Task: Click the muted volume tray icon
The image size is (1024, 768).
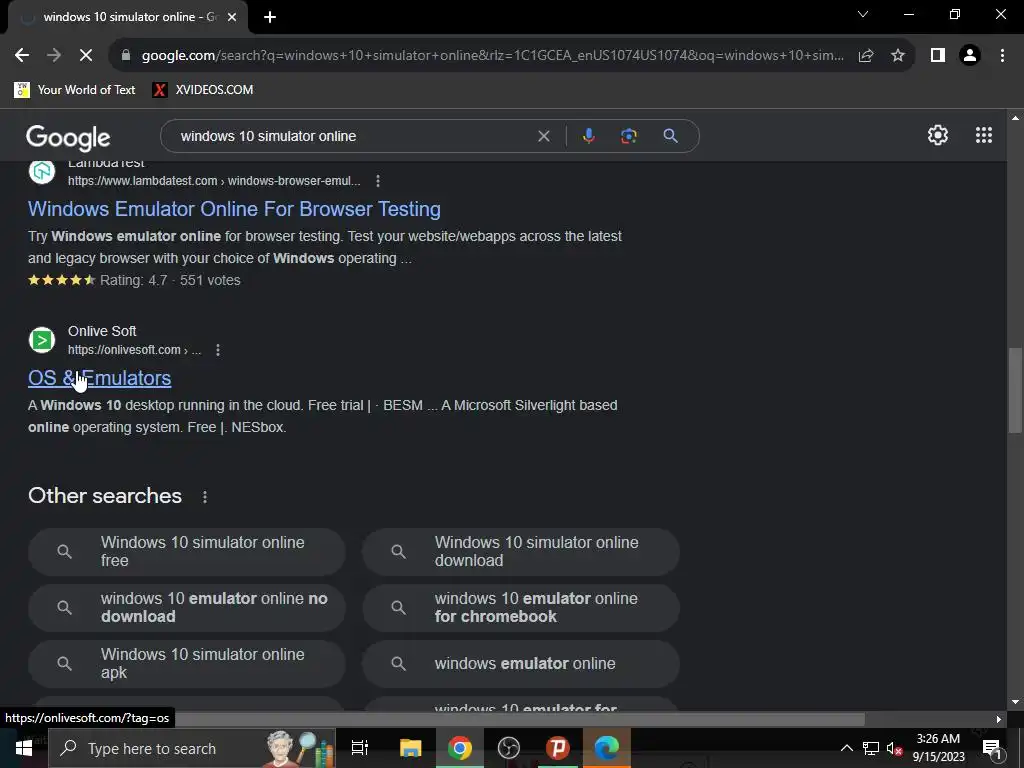Action: tap(895, 748)
